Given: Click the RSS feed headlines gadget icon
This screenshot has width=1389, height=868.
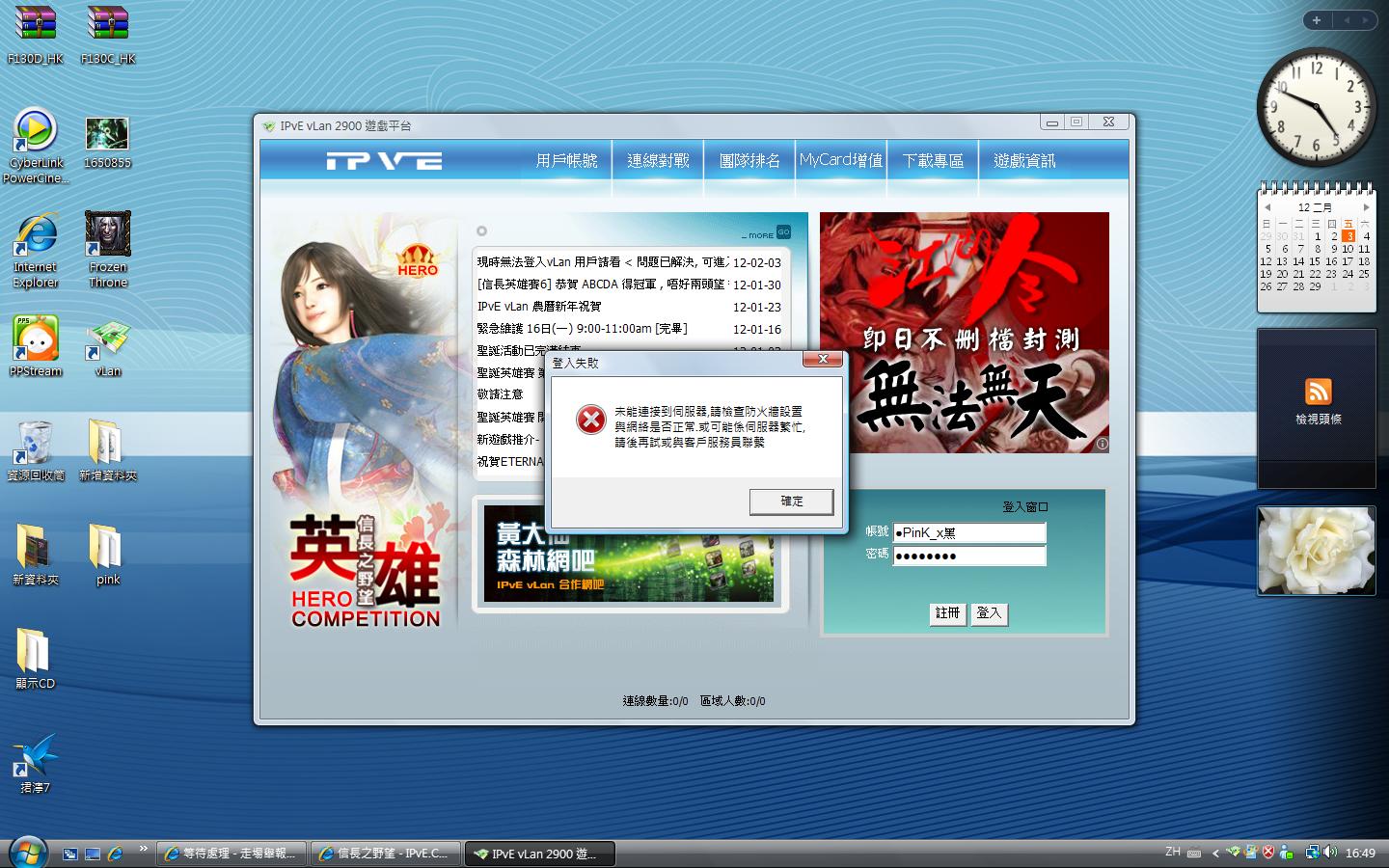Looking at the screenshot, I should pos(1318,392).
